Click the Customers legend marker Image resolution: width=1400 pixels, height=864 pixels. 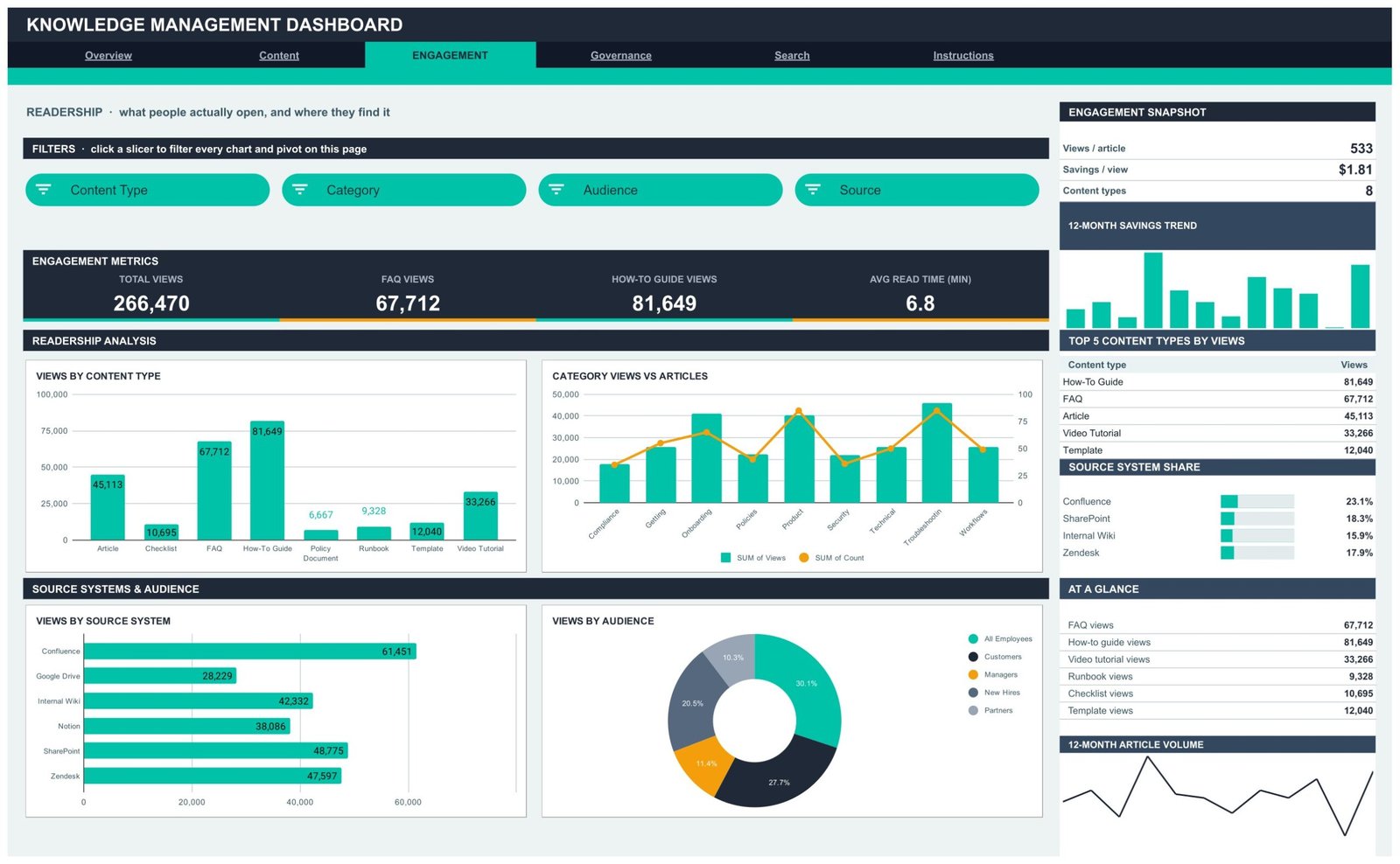tap(973, 657)
